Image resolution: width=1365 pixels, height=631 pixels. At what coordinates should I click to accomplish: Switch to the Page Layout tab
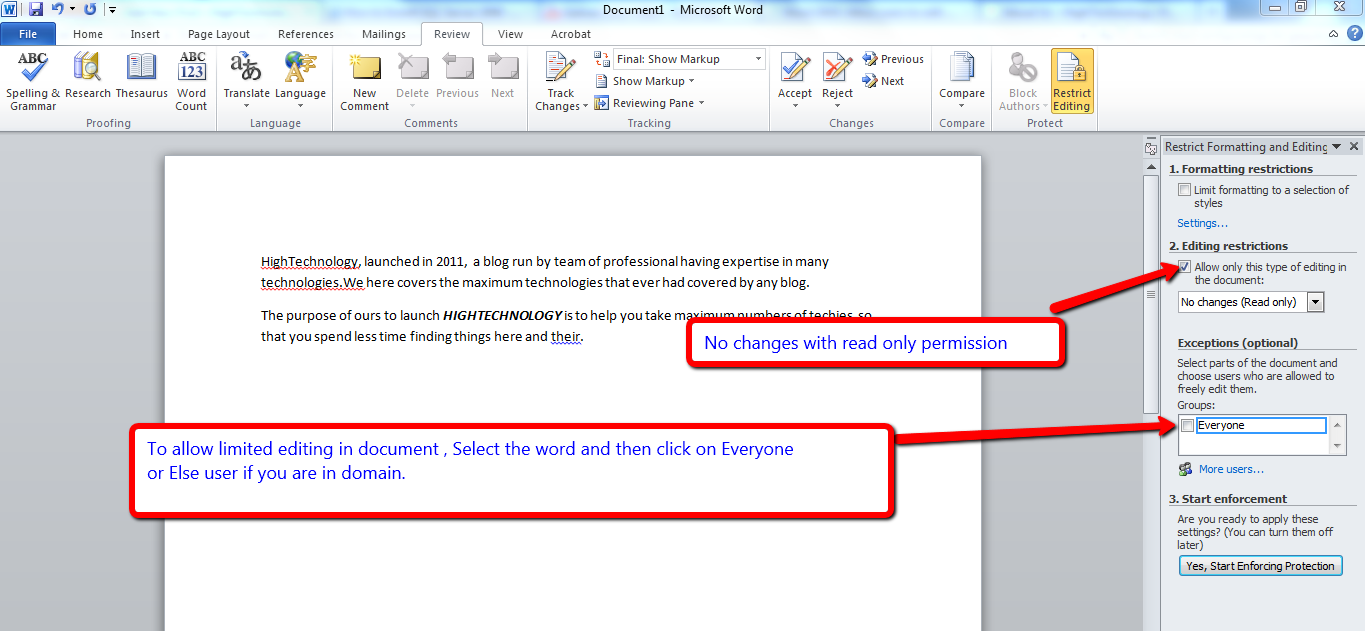click(219, 34)
